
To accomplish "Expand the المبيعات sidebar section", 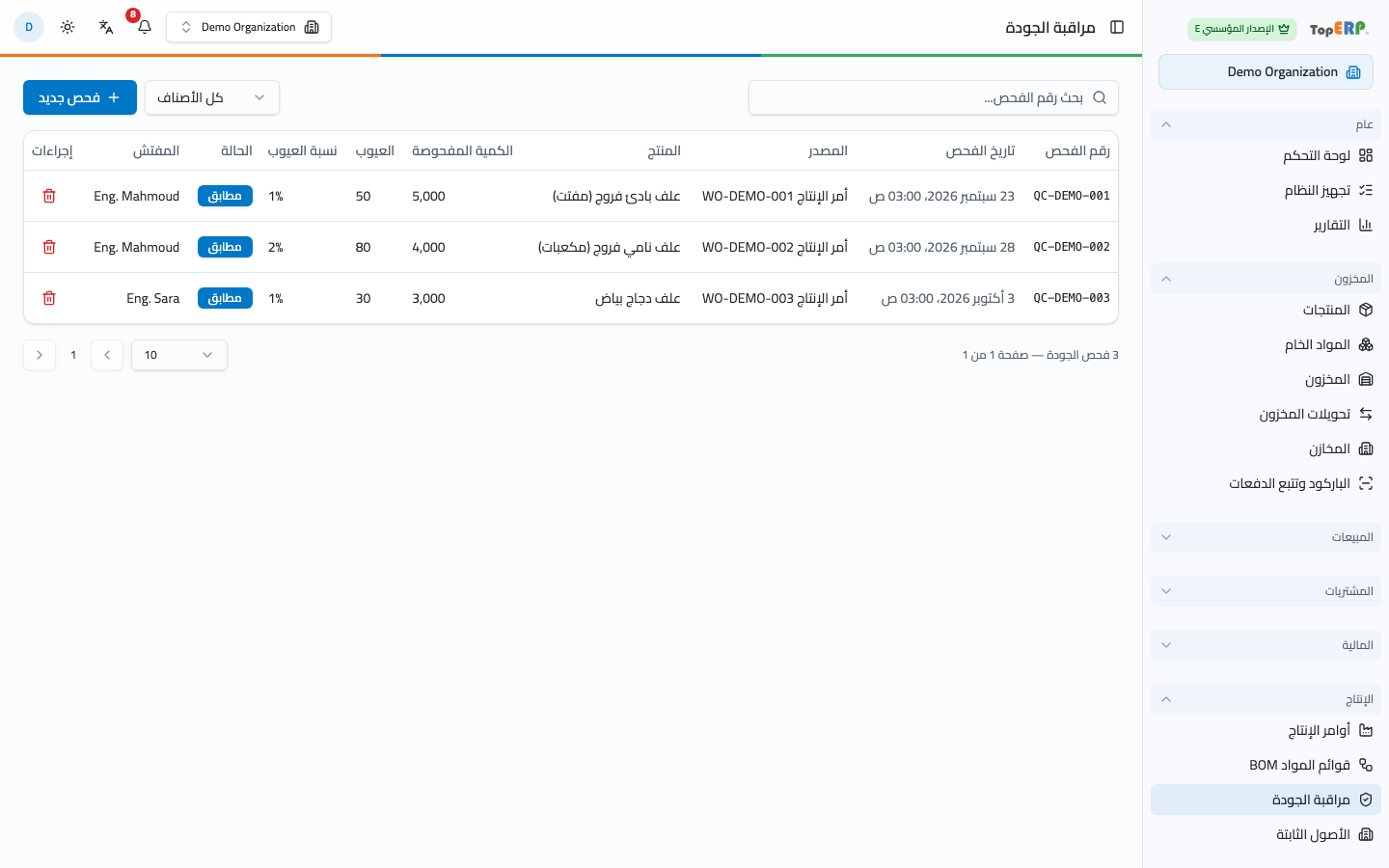I will pyautogui.click(x=1266, y=537).
